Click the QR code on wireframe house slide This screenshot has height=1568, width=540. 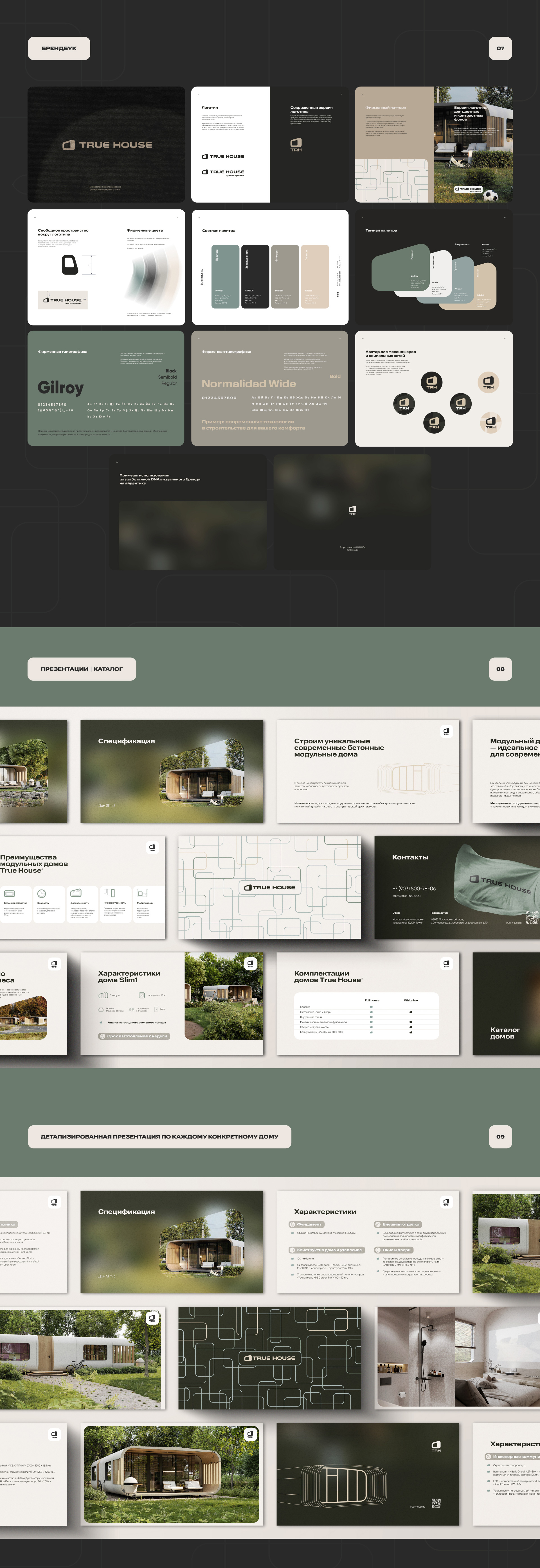436,1503
